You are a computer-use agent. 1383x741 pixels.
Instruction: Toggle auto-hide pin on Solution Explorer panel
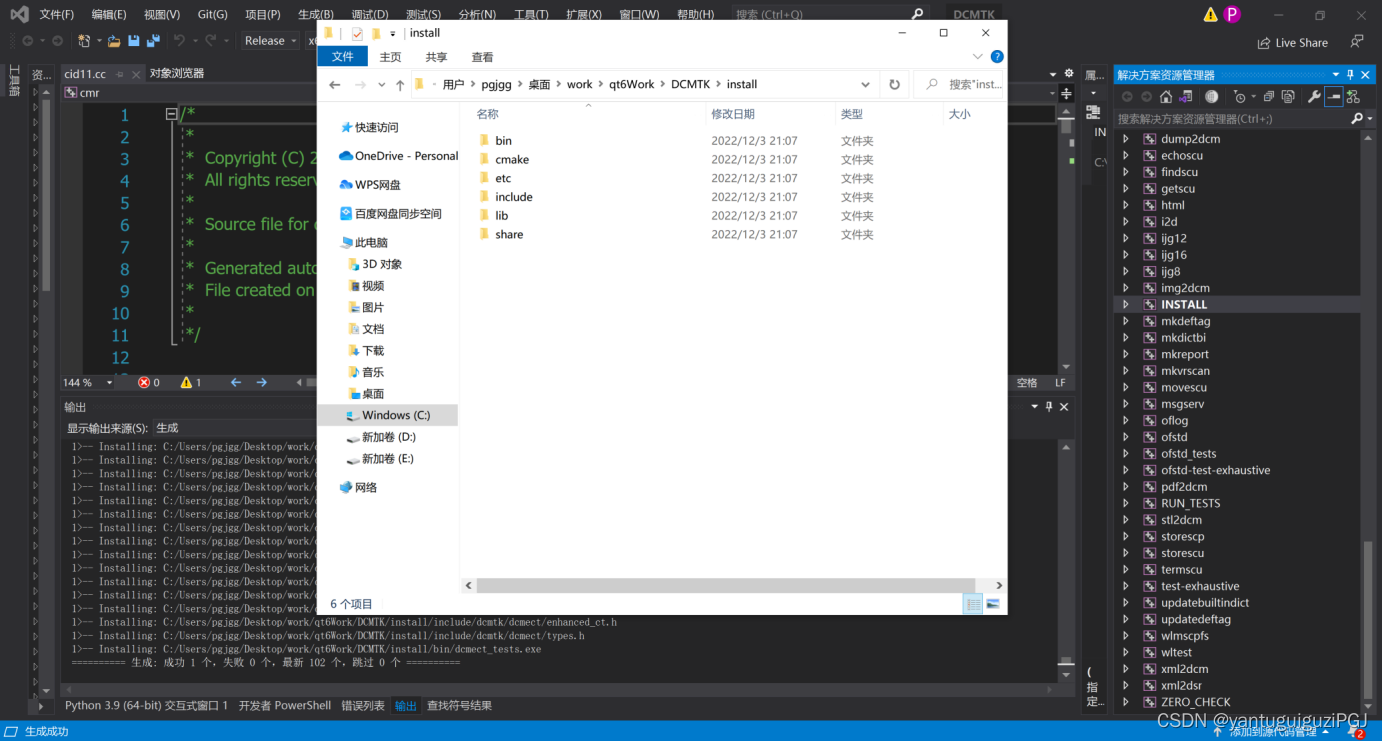pyautogui.click(x=1350, y=74)
